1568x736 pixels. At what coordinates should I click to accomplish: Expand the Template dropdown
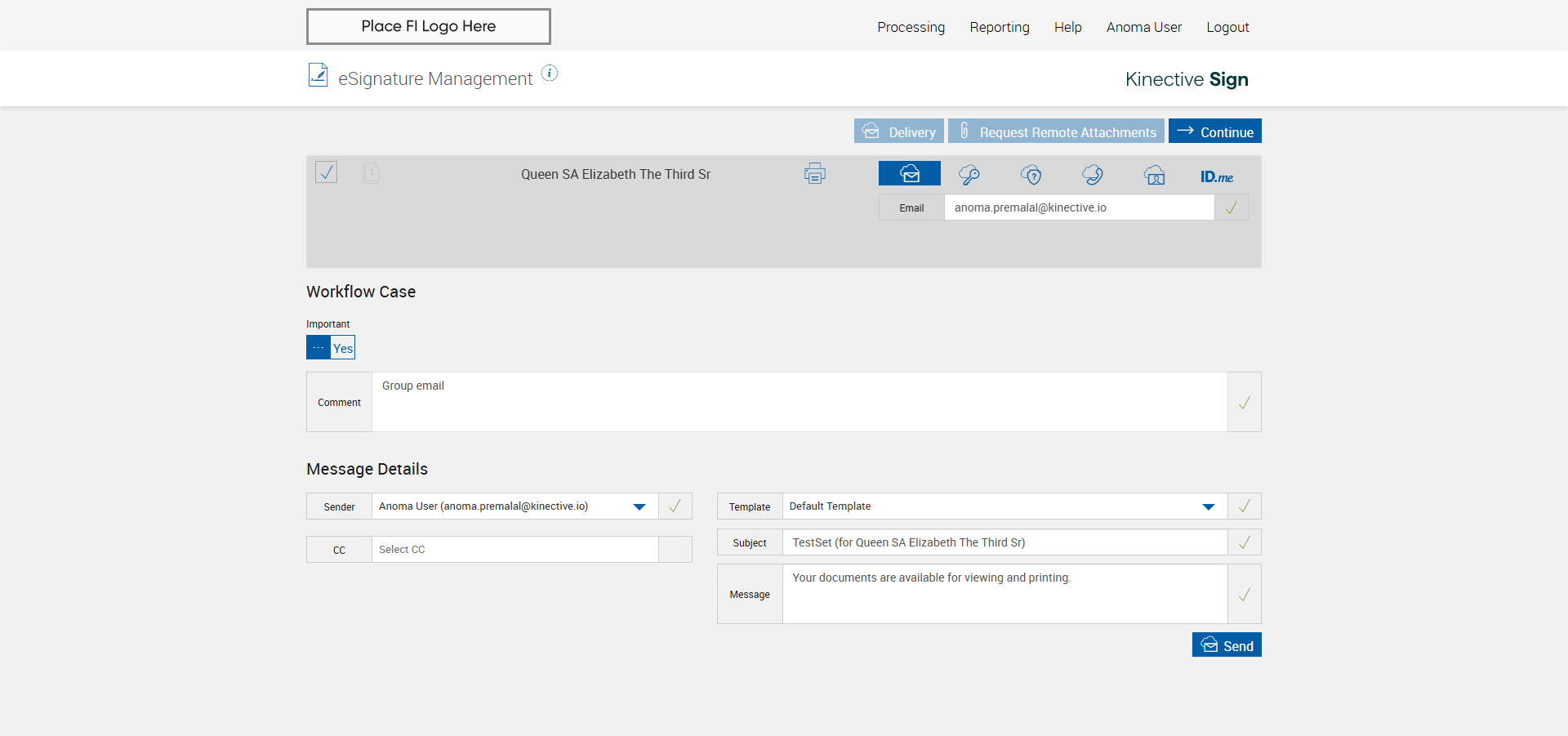pos(1208,506)
